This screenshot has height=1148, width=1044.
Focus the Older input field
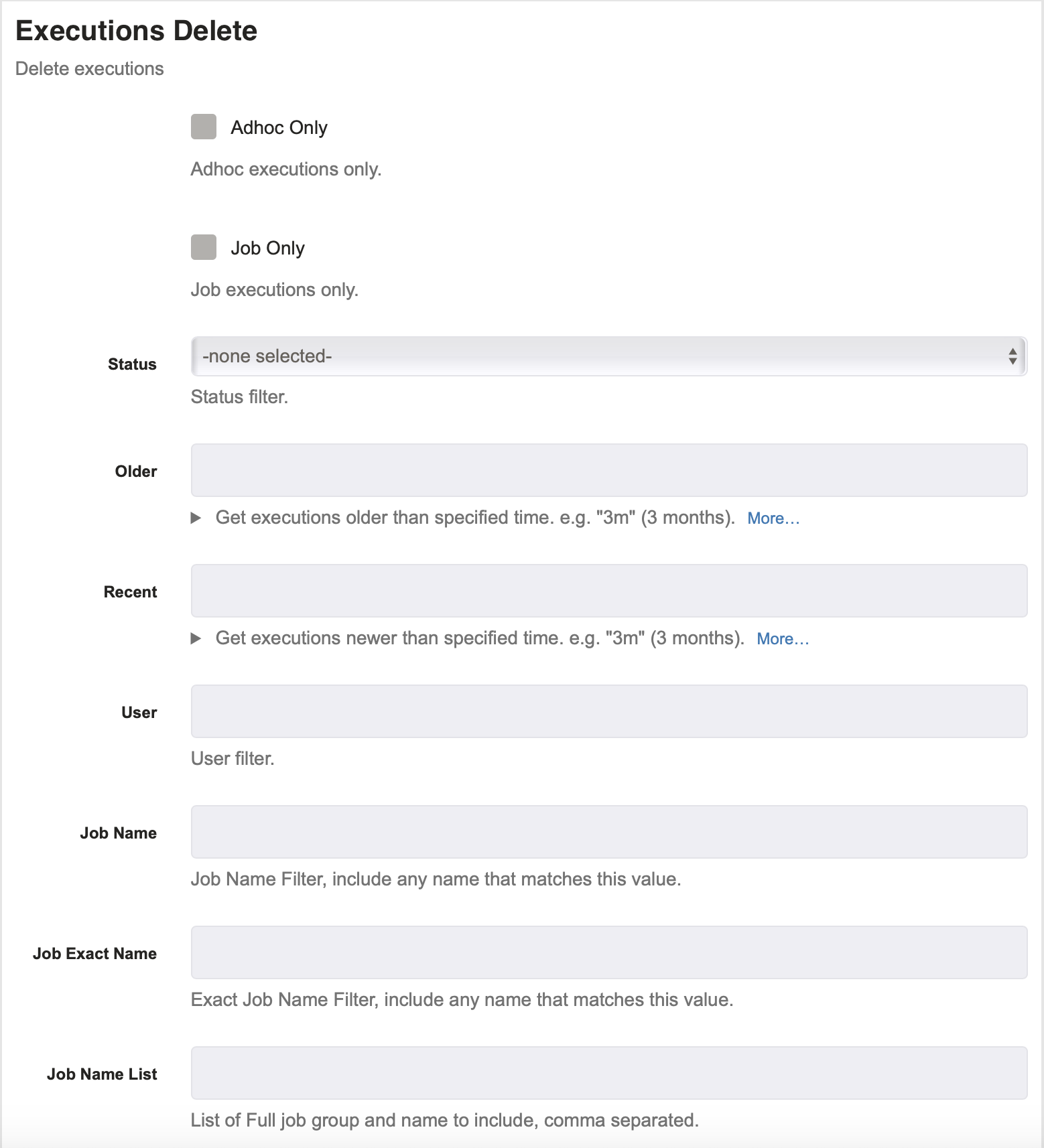(609, 470)
